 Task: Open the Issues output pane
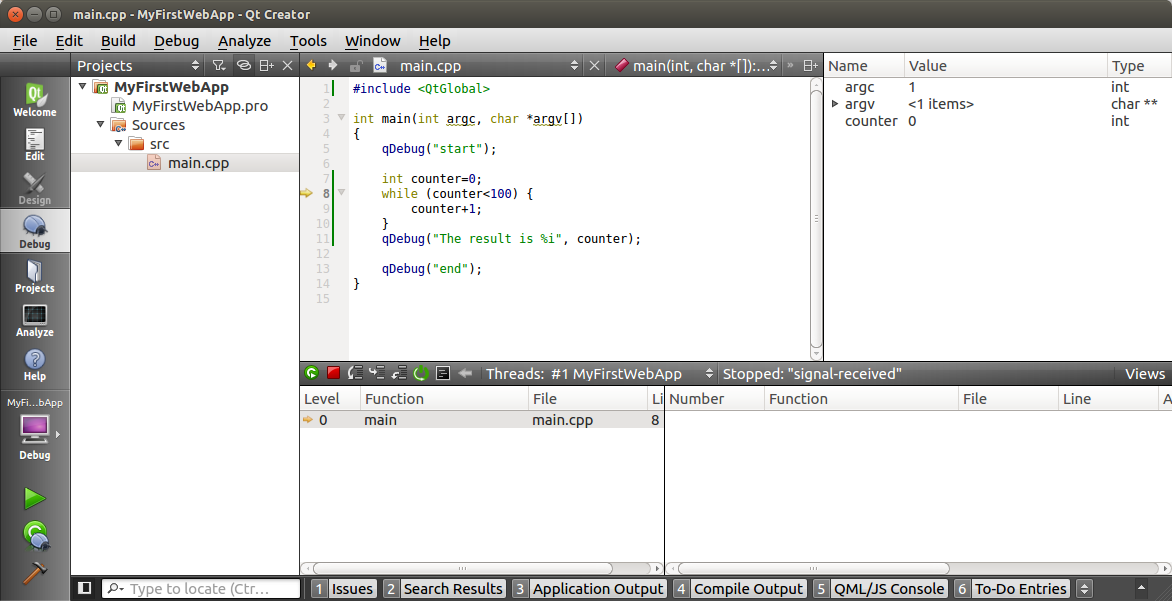[344, 588]
